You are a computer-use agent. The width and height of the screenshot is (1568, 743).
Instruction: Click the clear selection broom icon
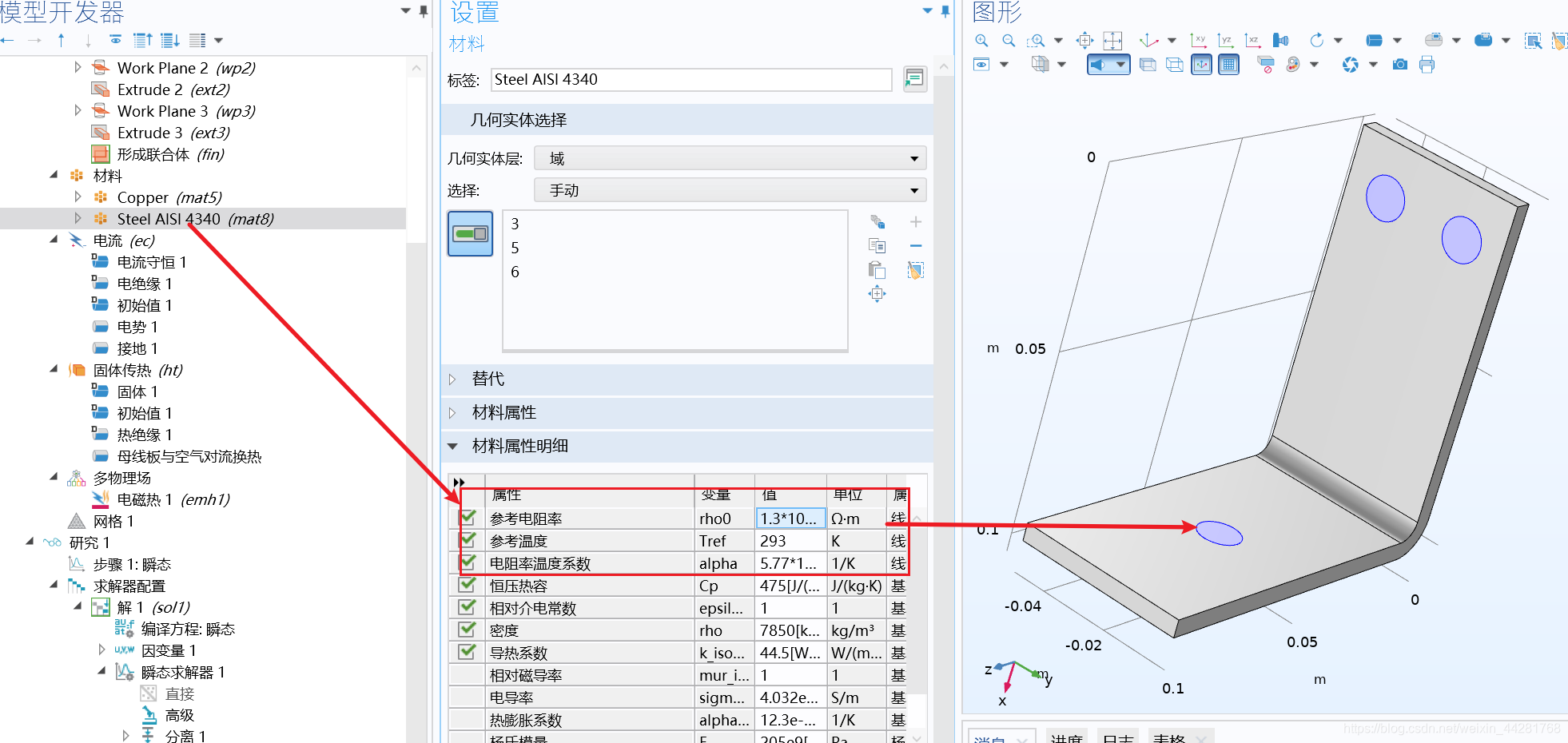pyautogui.click(x=916, y=270)
